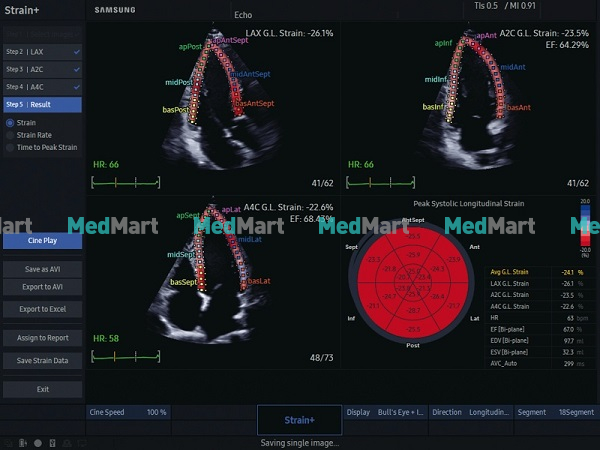The height and width of the screenshot is (450, 600).
Task: Click the AVC_Auto table row
Action: tap(540, 364)
